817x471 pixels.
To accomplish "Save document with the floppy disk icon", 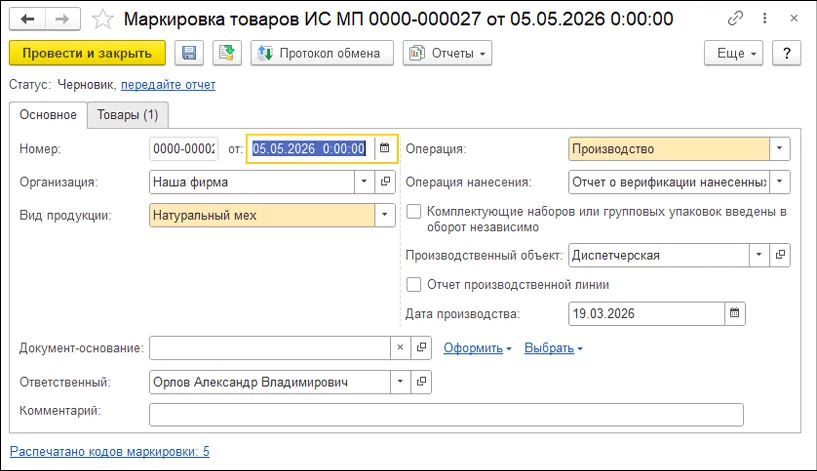I will (189, 53).
